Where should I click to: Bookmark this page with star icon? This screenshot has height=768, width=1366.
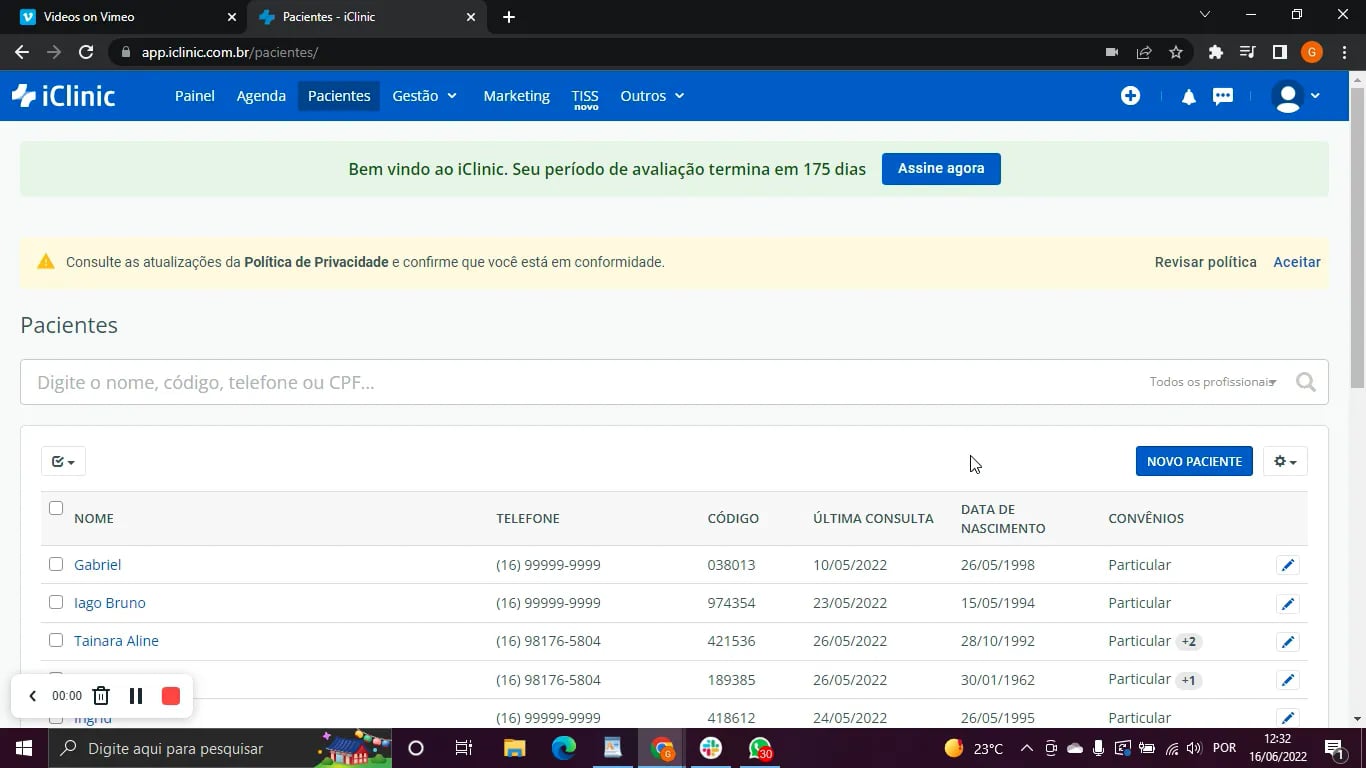pos(1176,52)
